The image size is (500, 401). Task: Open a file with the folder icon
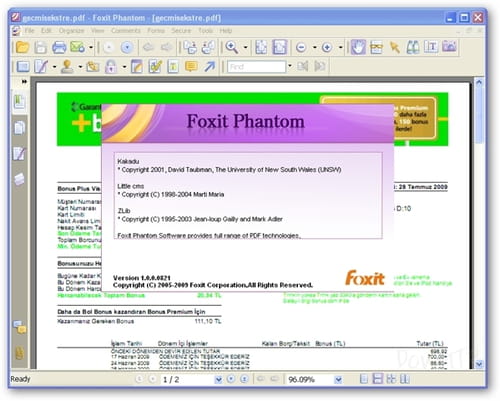tap(22, 47)
